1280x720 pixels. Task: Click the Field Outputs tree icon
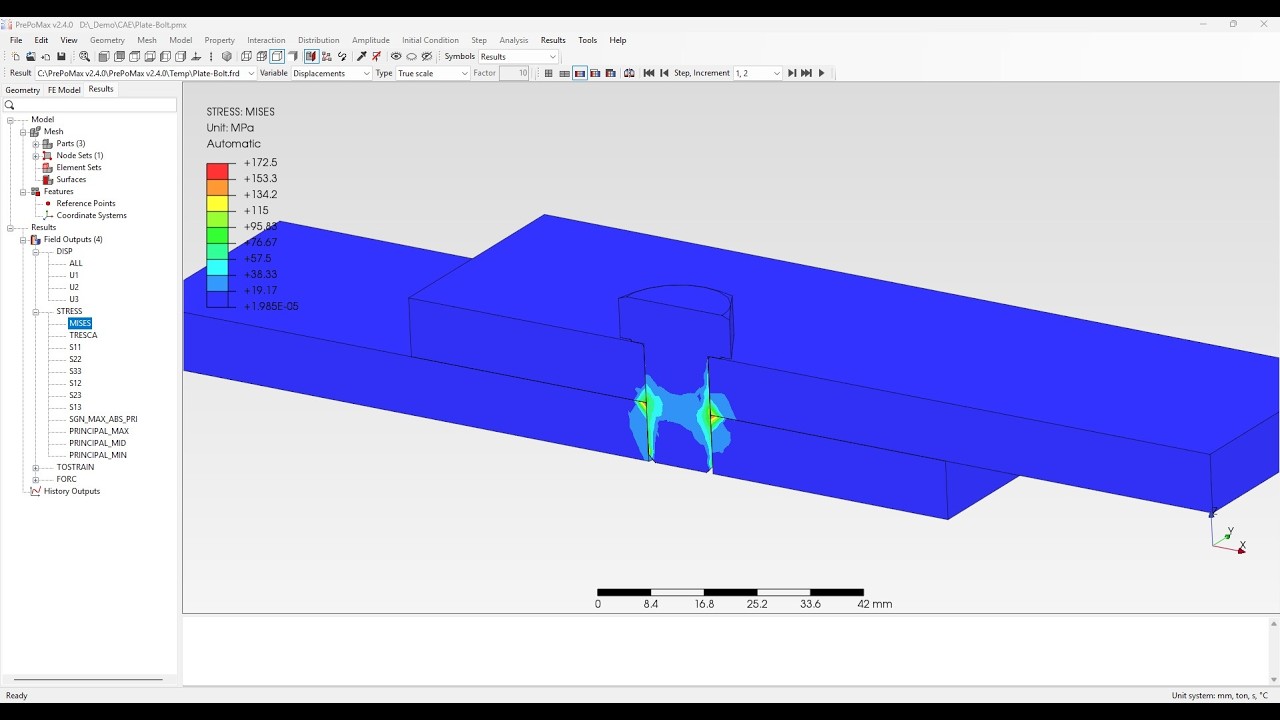pos(36,239)
